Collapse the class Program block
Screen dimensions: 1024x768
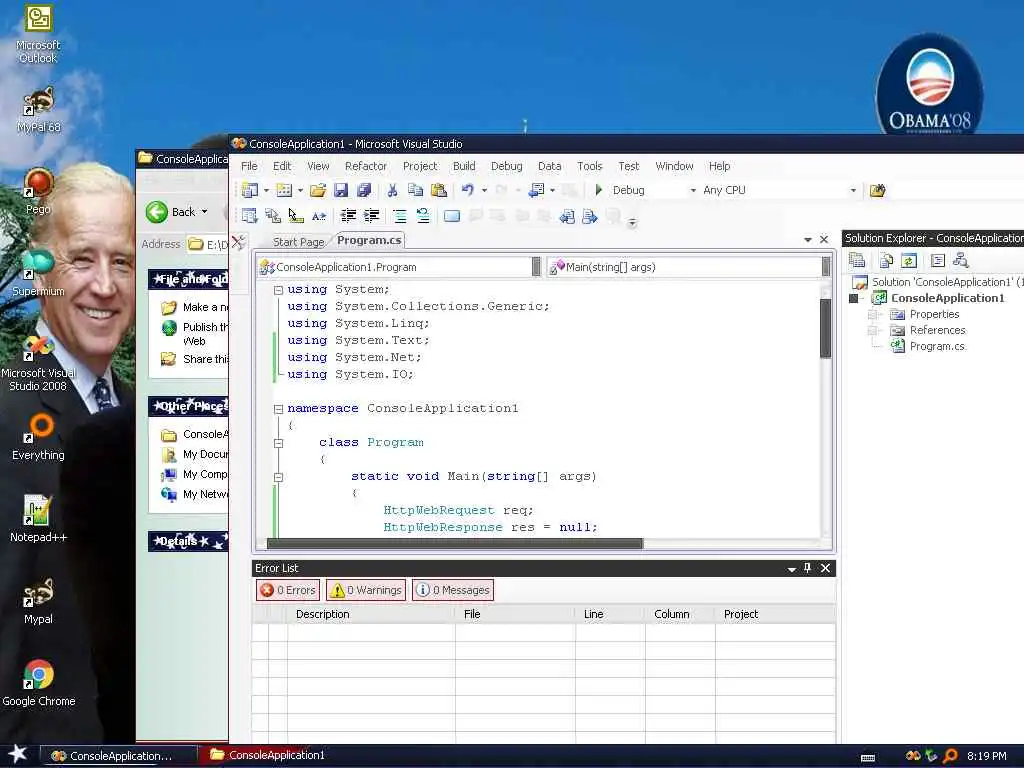pos(278,443)
